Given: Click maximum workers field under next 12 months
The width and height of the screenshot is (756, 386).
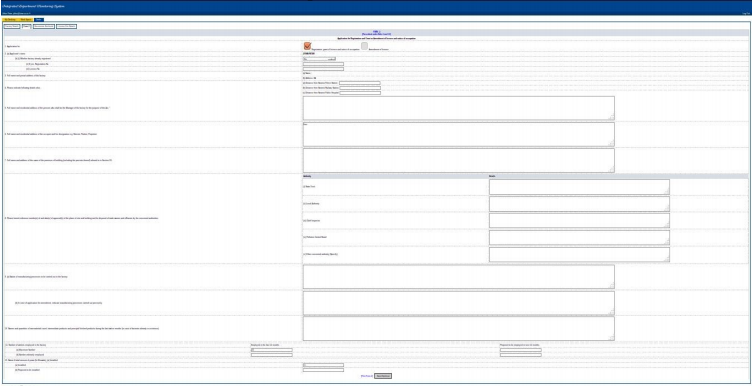Looking at the screenshot, I should coord(521,350).
